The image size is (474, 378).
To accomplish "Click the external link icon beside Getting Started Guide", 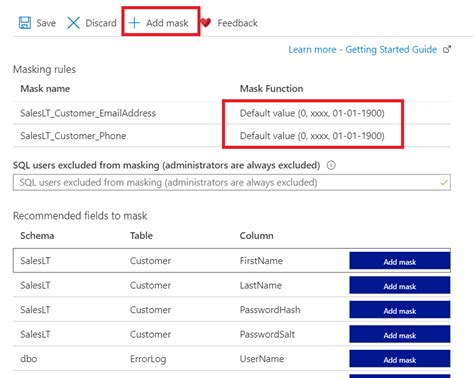I will click(447, 49).
